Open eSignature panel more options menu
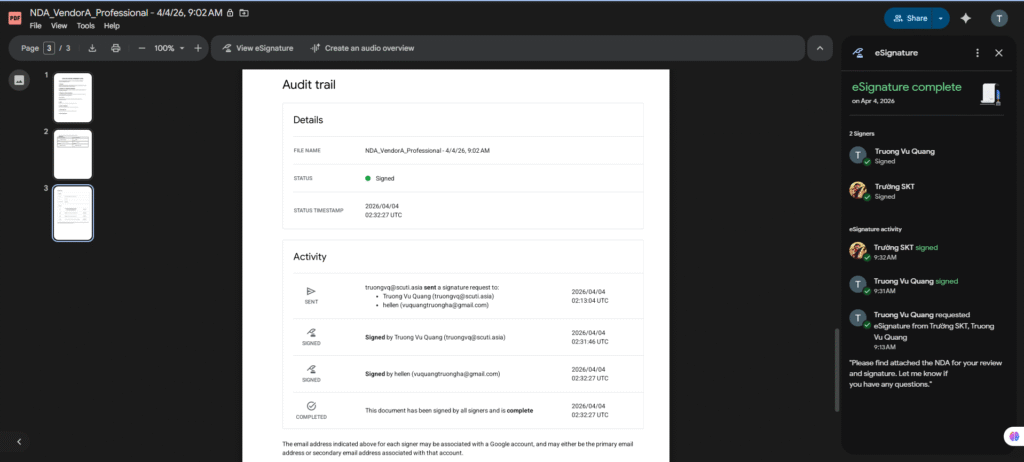The image size is (1024, 462). (977, 52)
